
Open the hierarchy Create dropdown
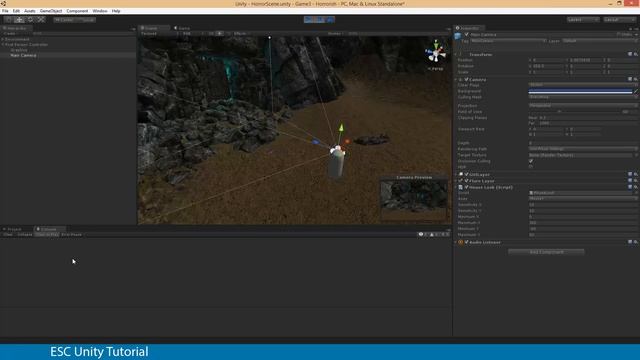(10, 33)
